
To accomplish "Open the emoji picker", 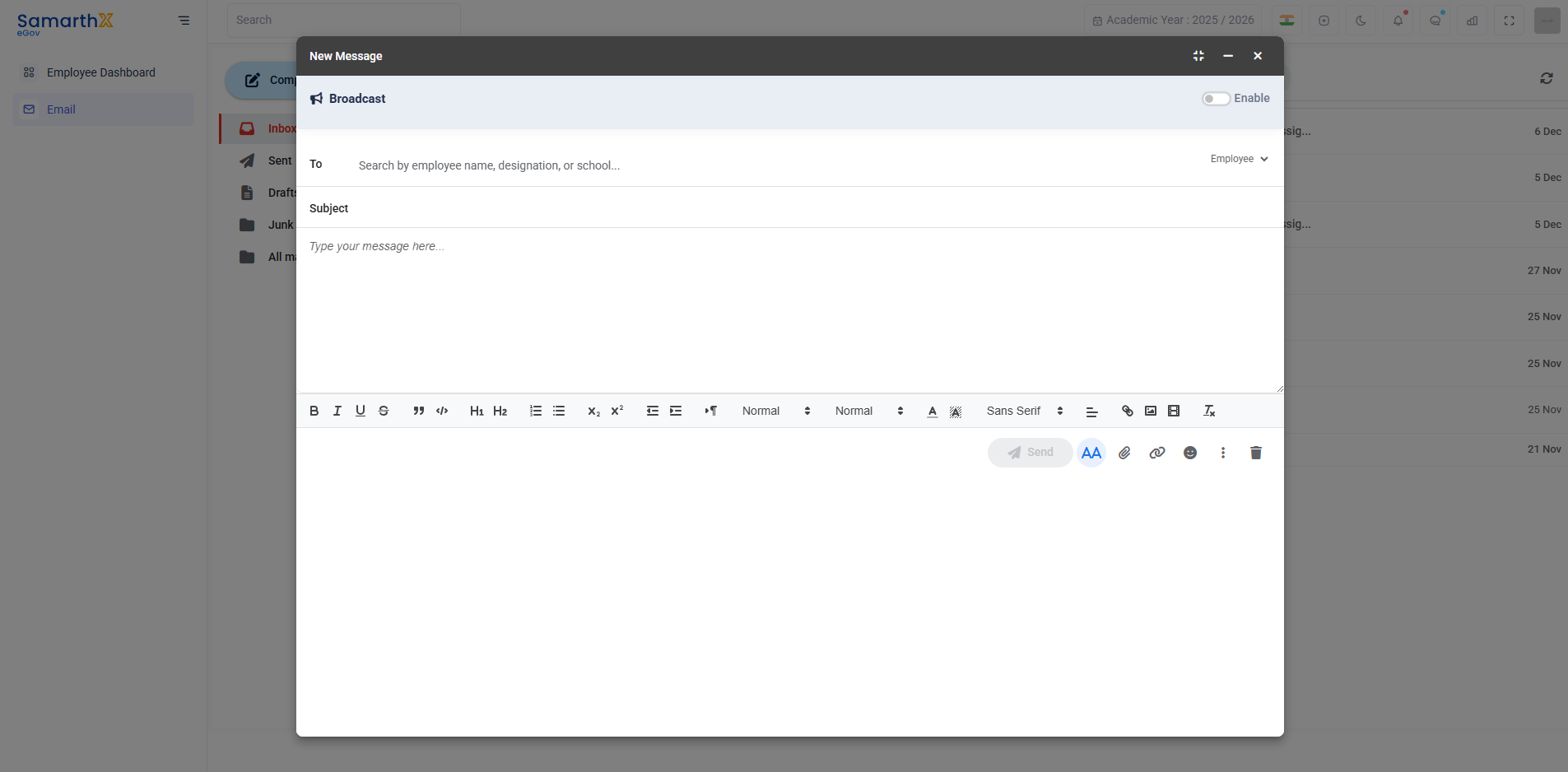I will click(1190, 453).
